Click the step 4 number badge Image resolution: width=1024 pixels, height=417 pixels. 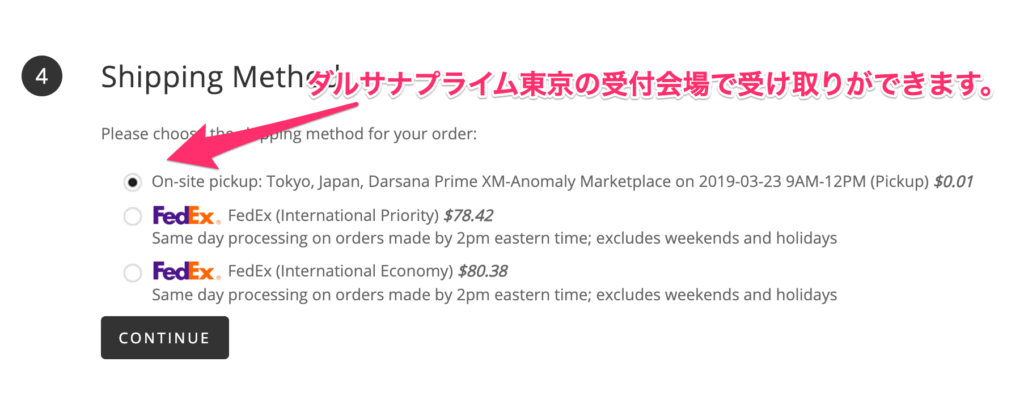[x=42, y=77]
